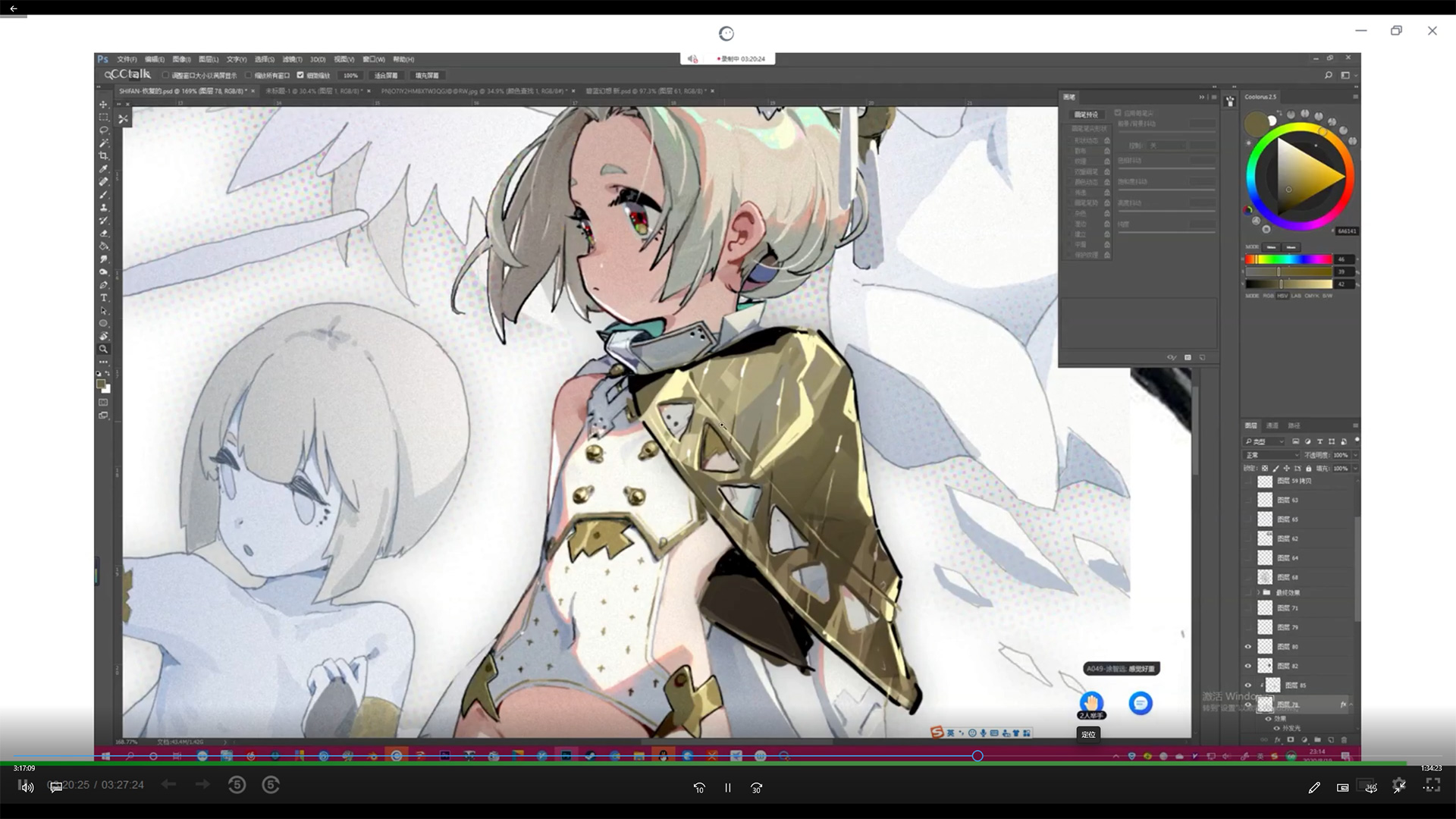
Task: Open the layer filter type dropdown 类型
Action: pos(1263,441)
